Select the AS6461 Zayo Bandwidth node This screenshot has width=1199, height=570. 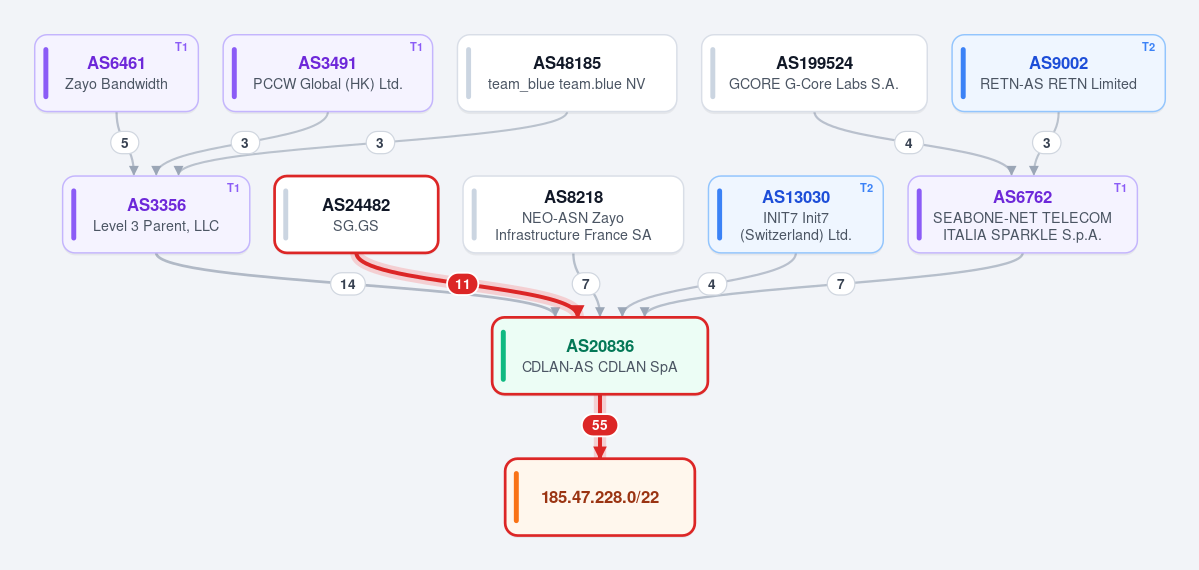pos(116,73)
